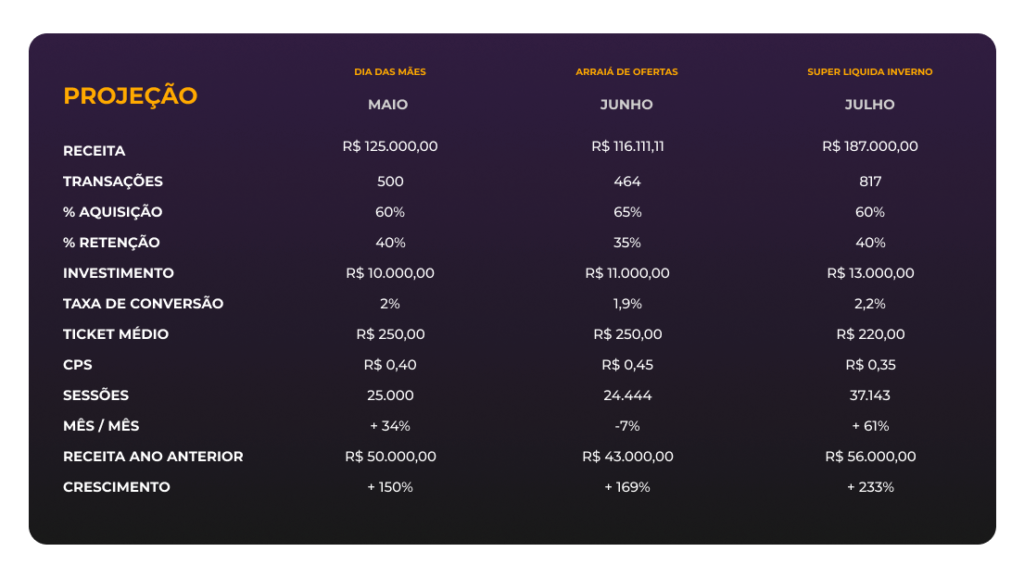Click the ARRAIÁ DE OFERTAS label
Screen dimensions: 1024x577
[x=626, y=72]
